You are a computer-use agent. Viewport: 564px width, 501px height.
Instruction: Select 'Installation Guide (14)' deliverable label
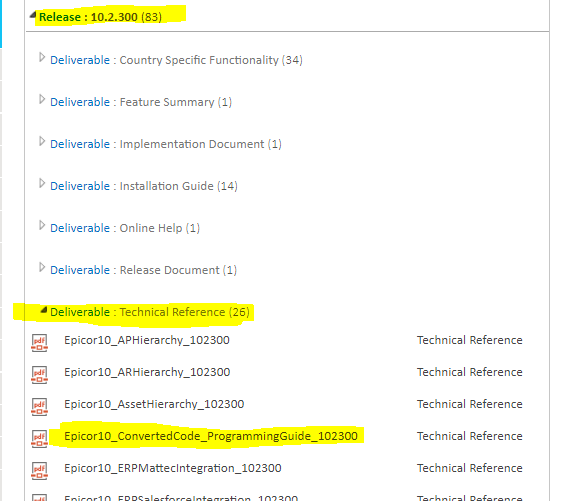(x=178, y=186)
